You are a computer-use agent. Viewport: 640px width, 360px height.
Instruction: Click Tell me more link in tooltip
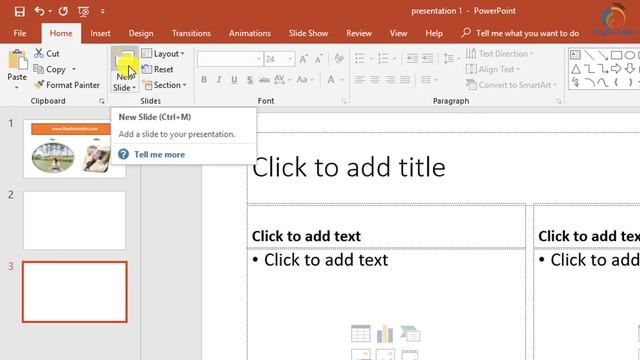pyautogui.click(x=160, y=155)
